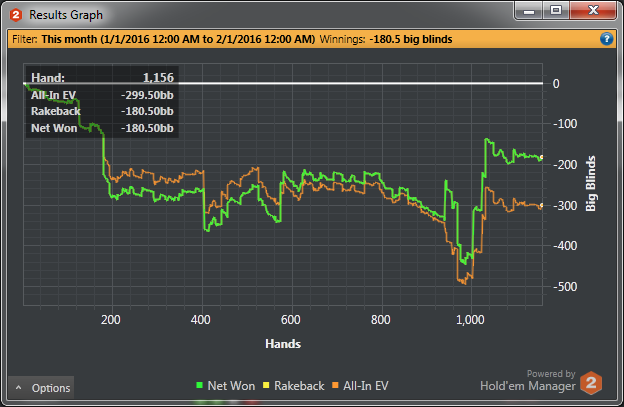The image size is (624, 407).
Task: Click the Net Won value -180.50bb in tooltip
Action: point(147,128)
